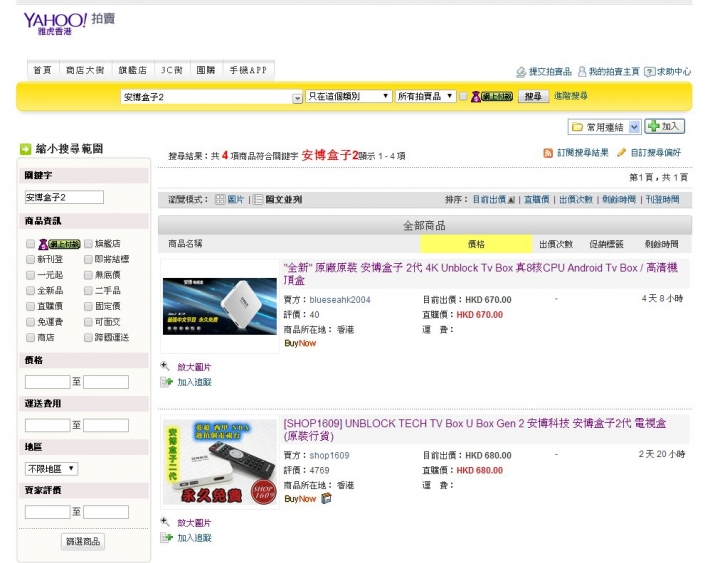The height and width of the screenshot is (563, 720).
Task: Sort by 出價次數
Action: coord(576,199)
